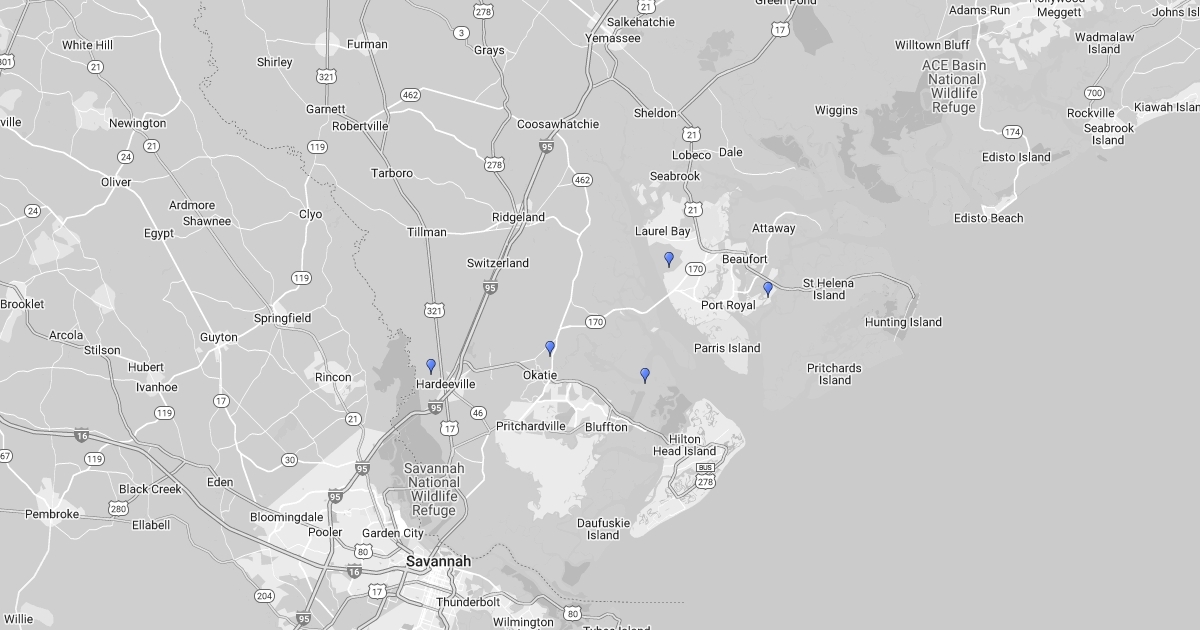Screen dimensions: 1200x630
Task: Click the route 46 shield near Pritchardville
Action: click(478, 413)
